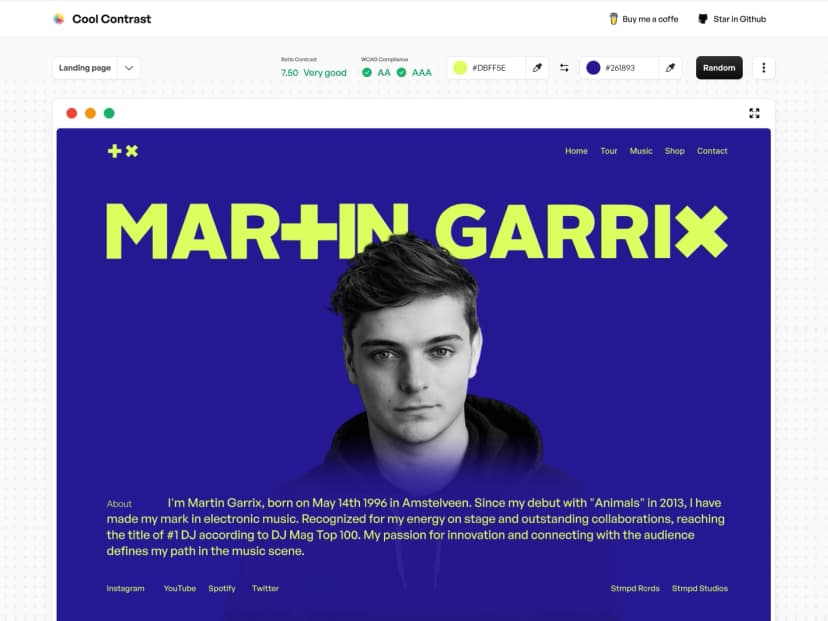
Task: Click the coffee cup icon
Action: coord(613,19)
